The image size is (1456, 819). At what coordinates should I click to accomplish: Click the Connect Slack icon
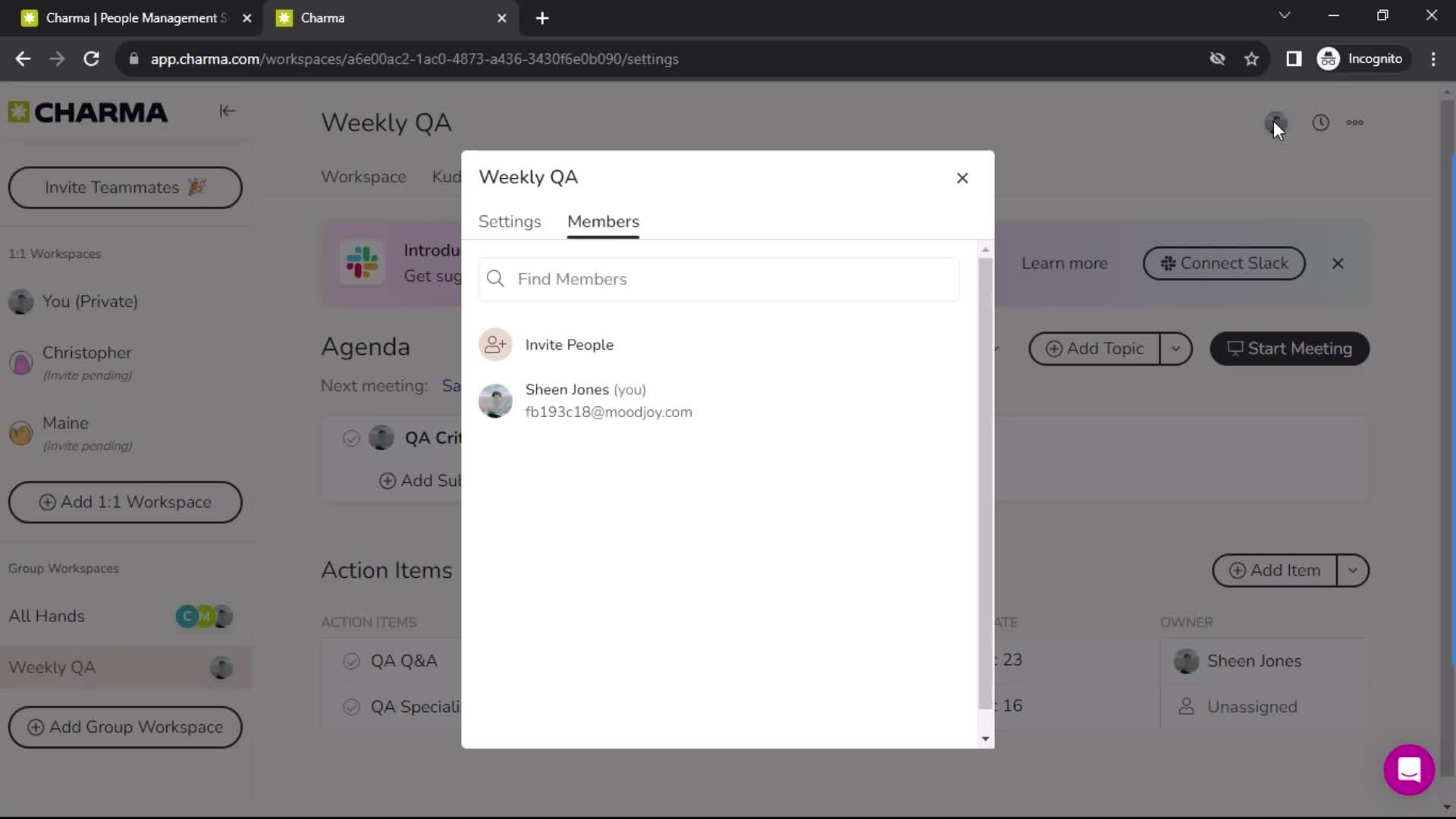[1167, 263]
